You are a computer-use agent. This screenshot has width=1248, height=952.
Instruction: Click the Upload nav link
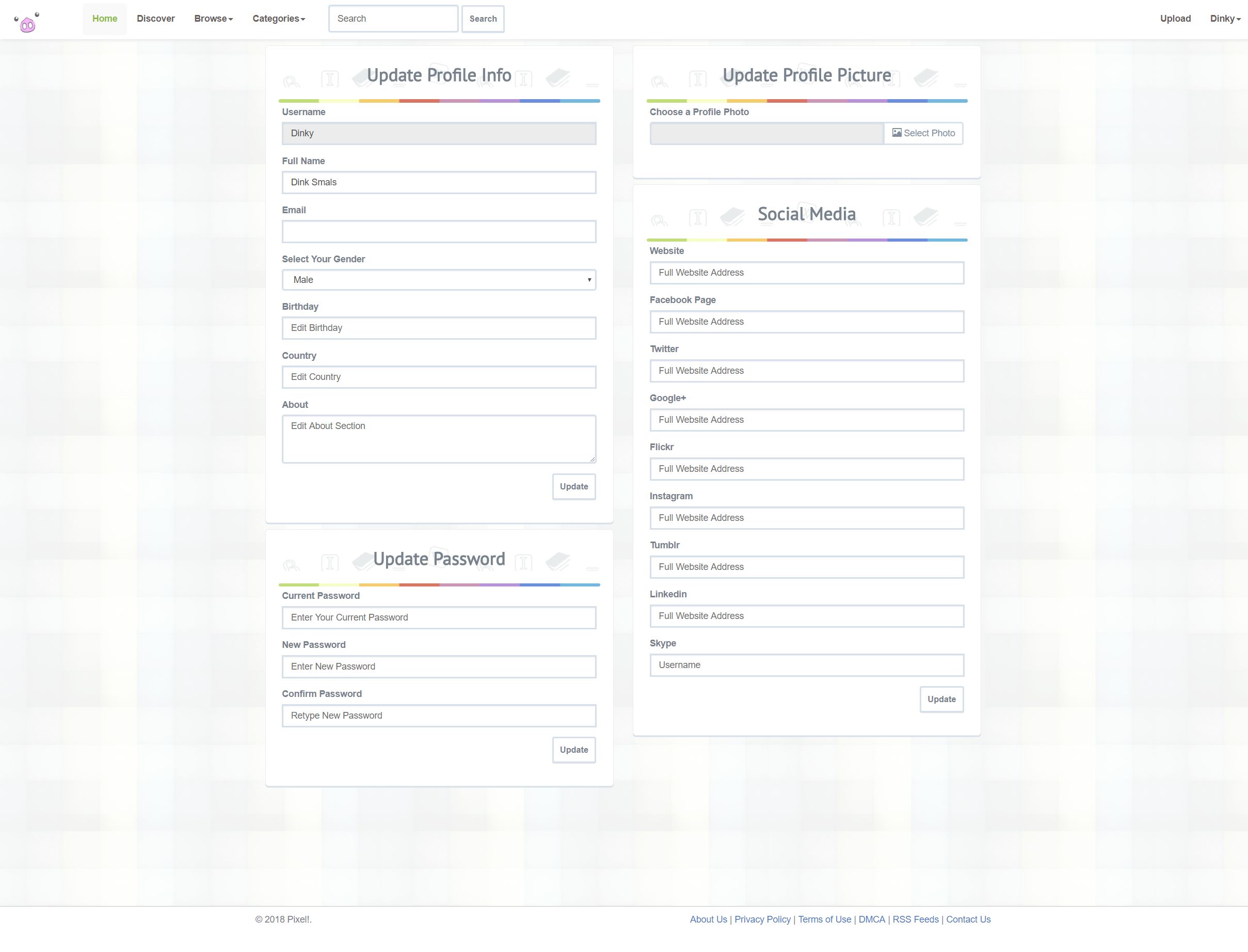click(x=1175, y=19)
